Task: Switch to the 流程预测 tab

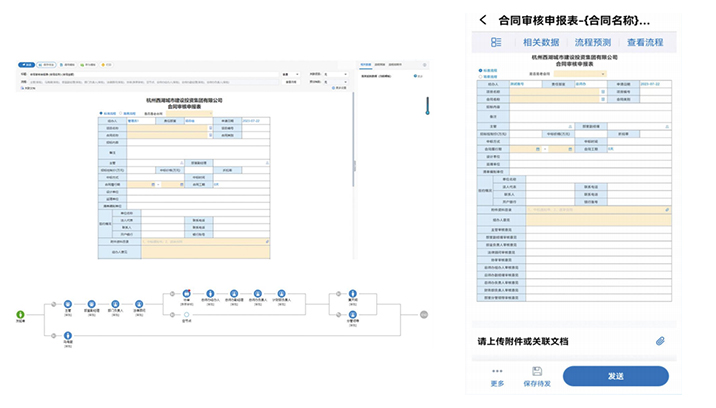Action: point(593,42)
